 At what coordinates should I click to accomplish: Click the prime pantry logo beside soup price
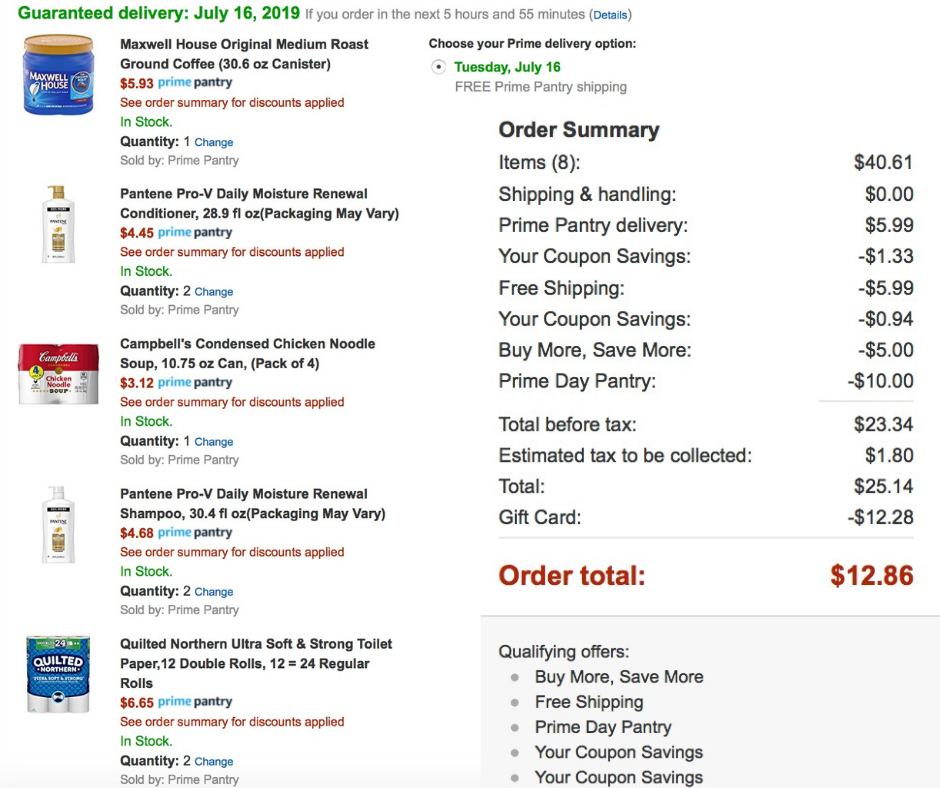(x=195, y=383)
